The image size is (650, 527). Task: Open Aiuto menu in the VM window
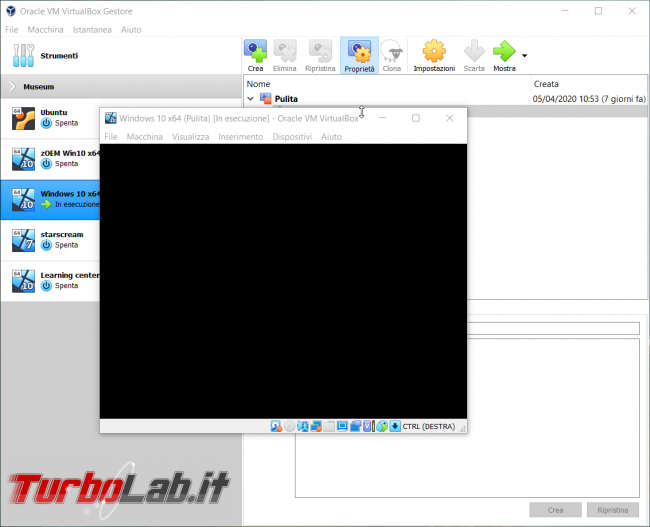pos(331,136)
